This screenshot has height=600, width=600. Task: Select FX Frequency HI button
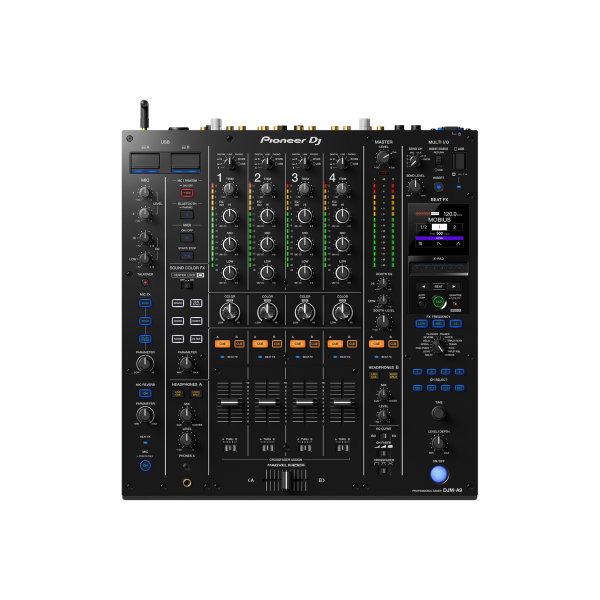(x=455, y=324)
